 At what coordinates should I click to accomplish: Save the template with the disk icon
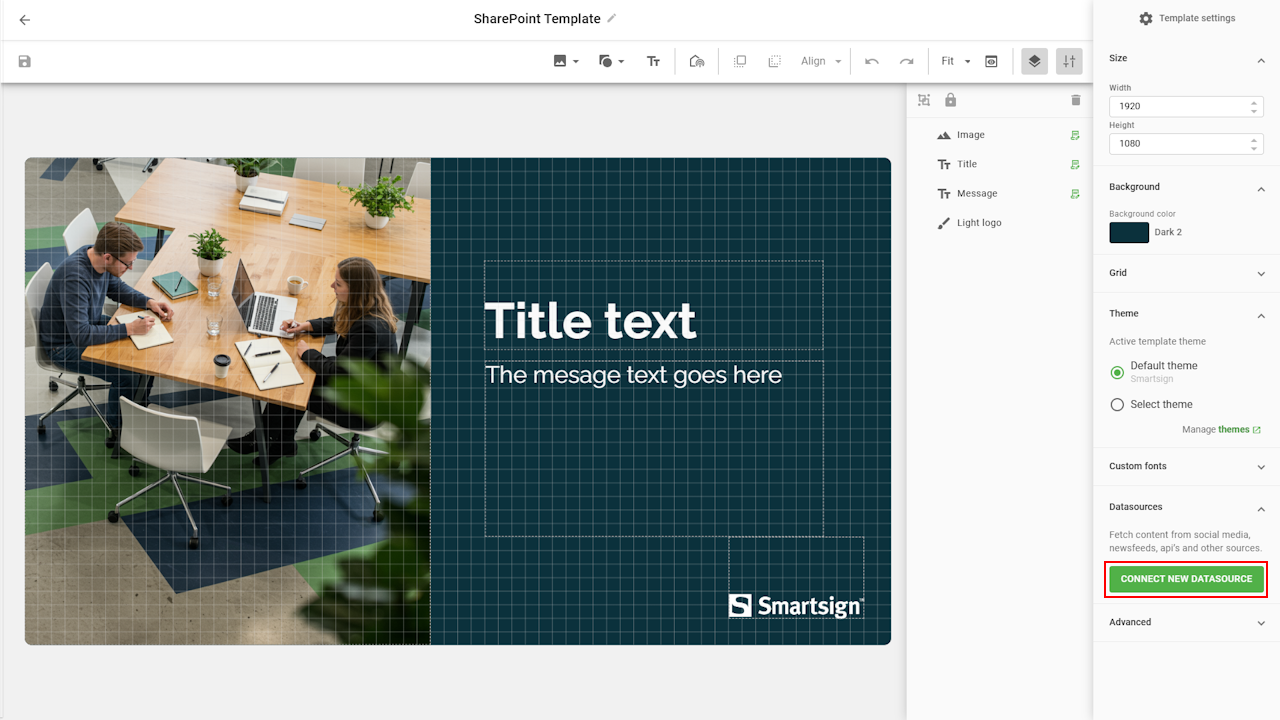pos(25,61)
